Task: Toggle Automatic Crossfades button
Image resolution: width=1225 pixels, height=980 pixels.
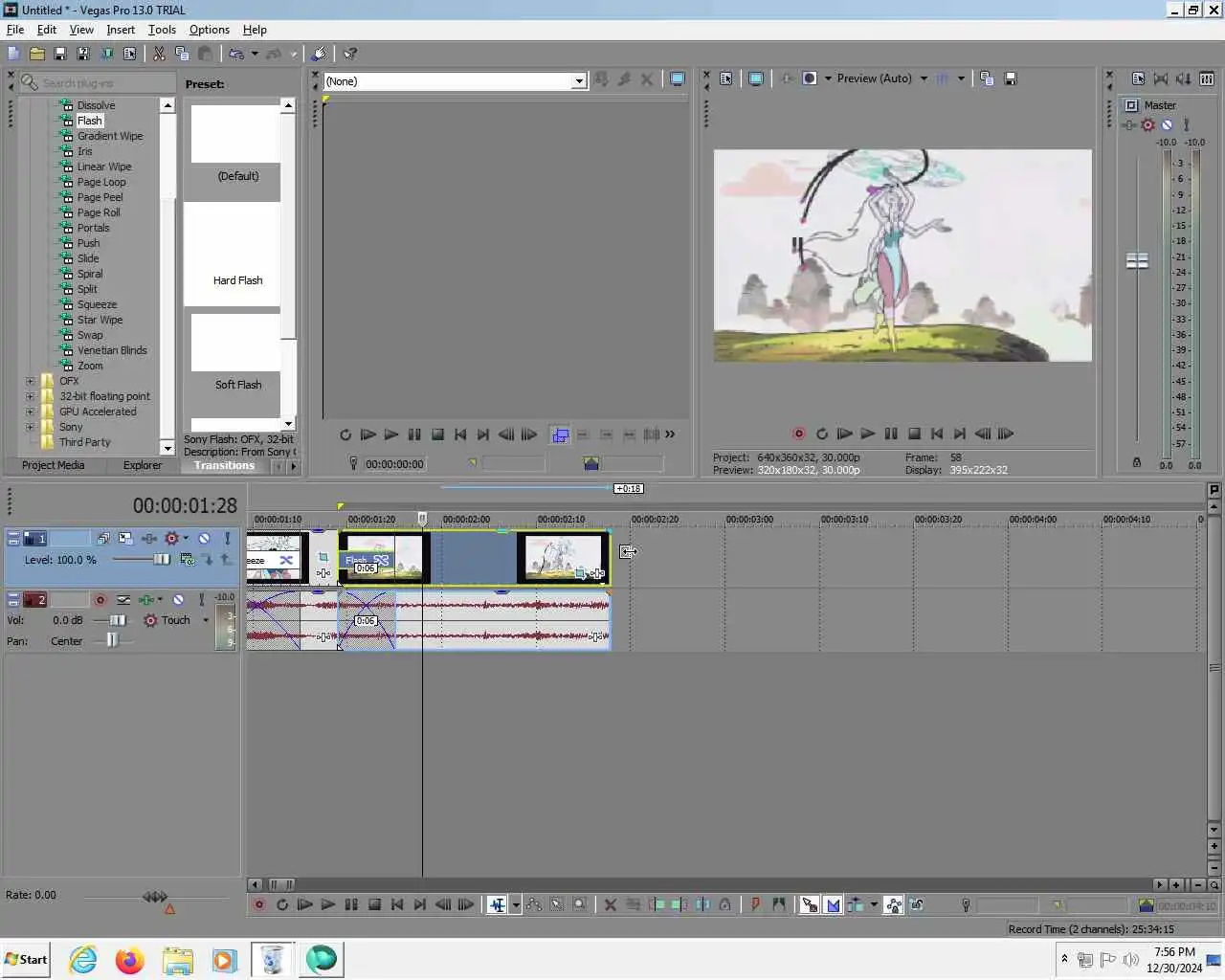Action: (x=833, y=904)
